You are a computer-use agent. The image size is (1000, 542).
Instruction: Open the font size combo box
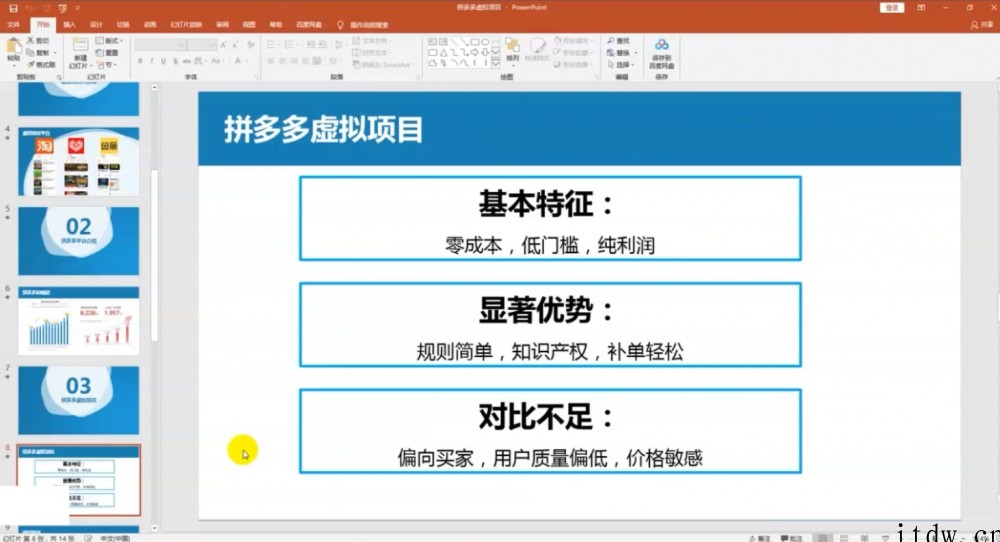[x=202, y=45]
